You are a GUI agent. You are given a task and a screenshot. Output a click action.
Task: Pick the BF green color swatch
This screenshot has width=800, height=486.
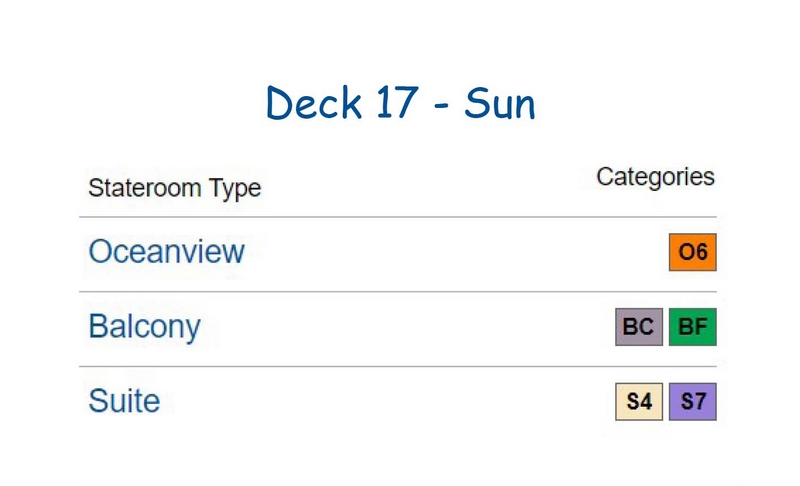click(692, 327)
